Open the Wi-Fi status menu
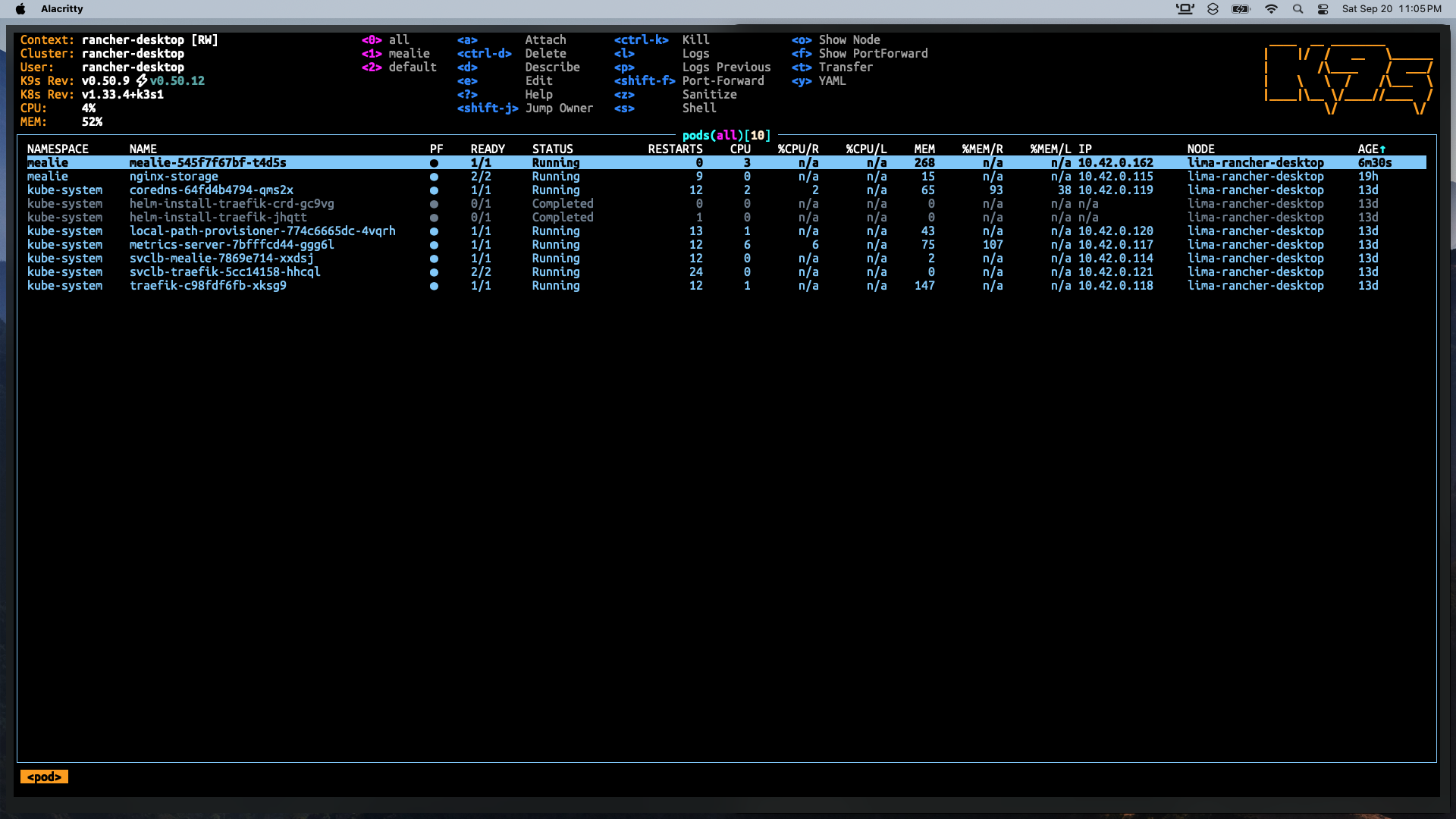The height and width of the screenshot is (819, 1456). click(1271, 9)
